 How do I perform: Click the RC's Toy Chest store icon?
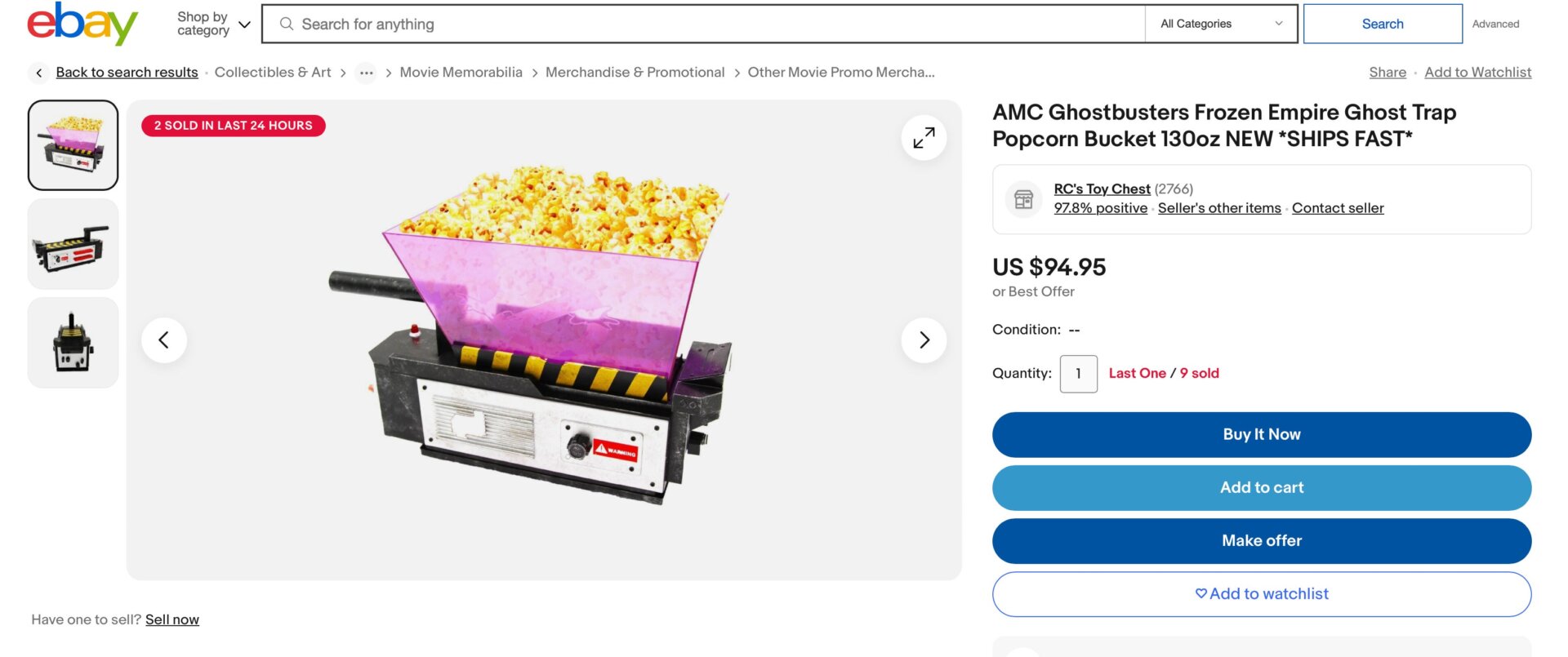[1022, 198]
